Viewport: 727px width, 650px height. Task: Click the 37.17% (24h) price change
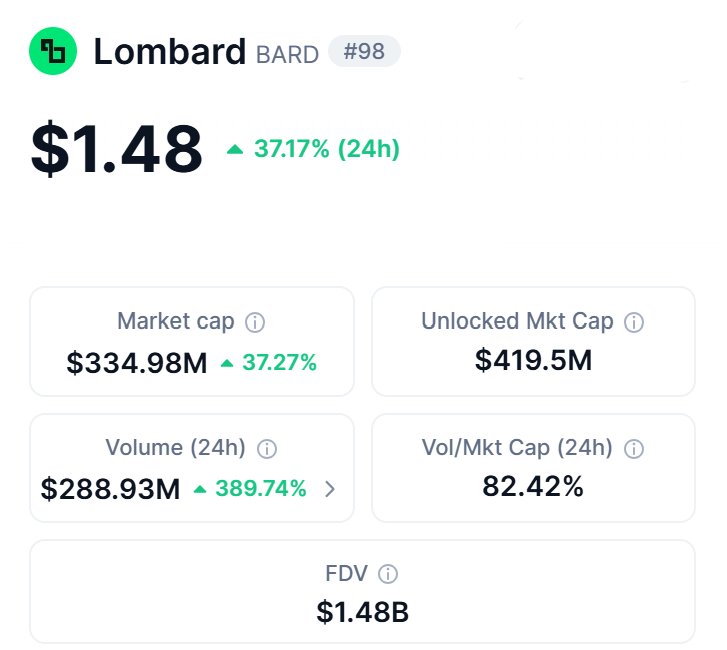pyautogui.click(x=326, y=149)
